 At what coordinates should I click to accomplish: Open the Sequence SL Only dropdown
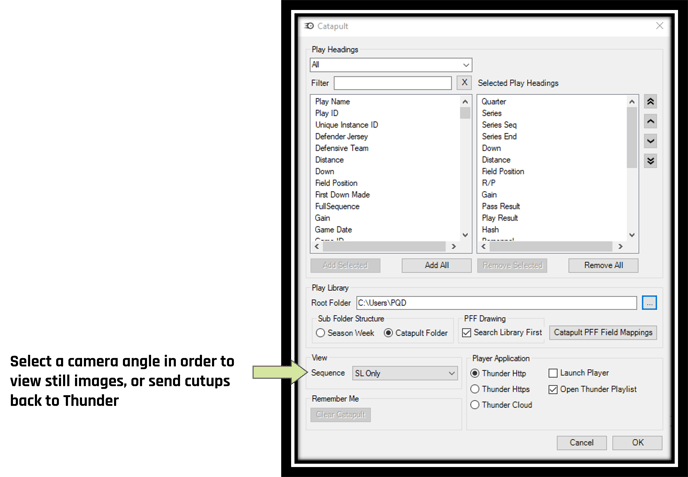[405, 373]
